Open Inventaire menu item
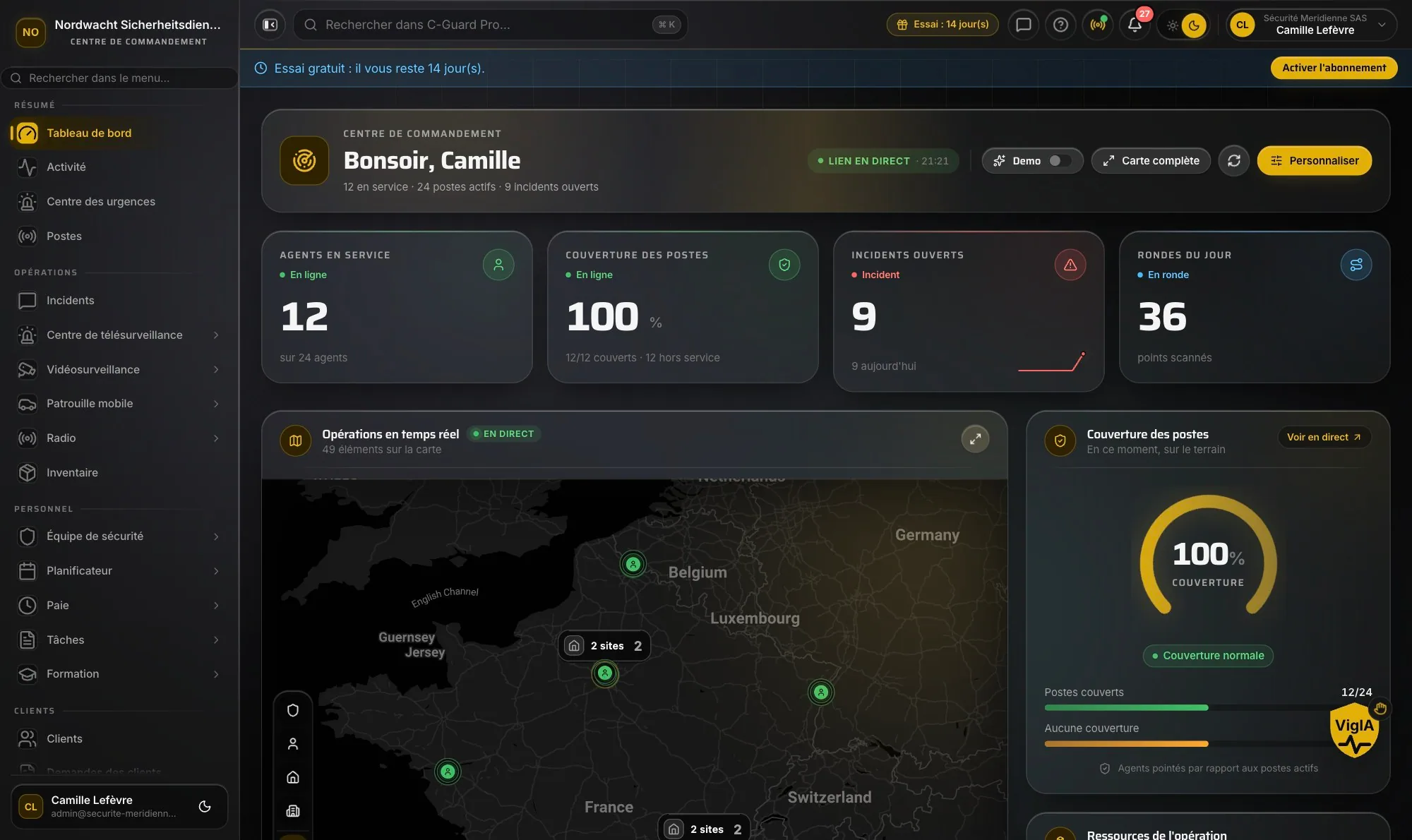The width and height of the screenshot is (1412, 840). click(x=119, y=473)
